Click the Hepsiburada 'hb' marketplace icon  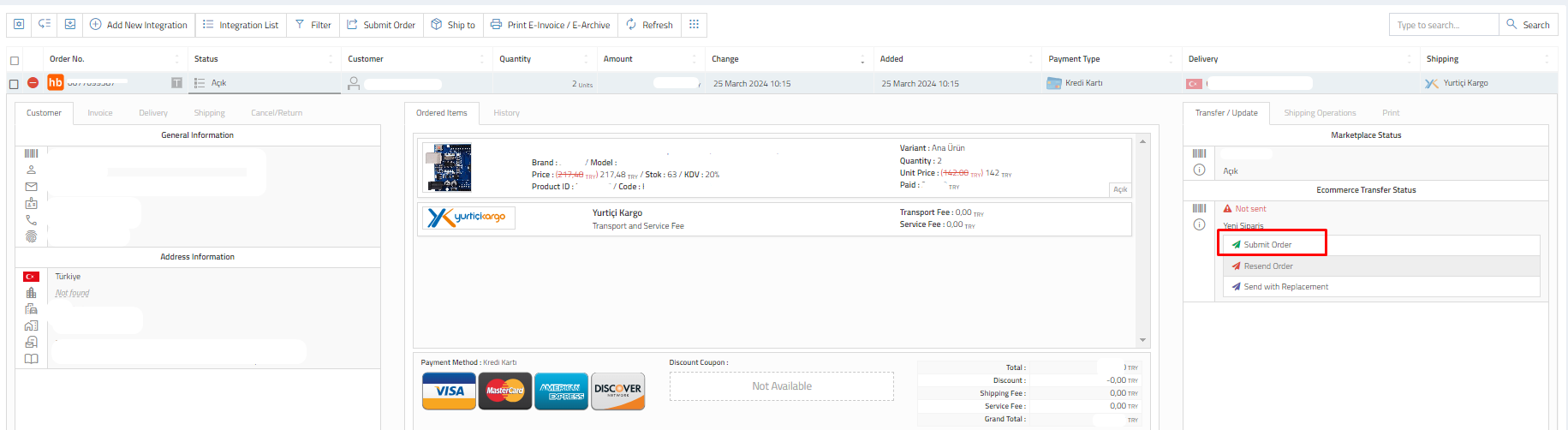55,82
